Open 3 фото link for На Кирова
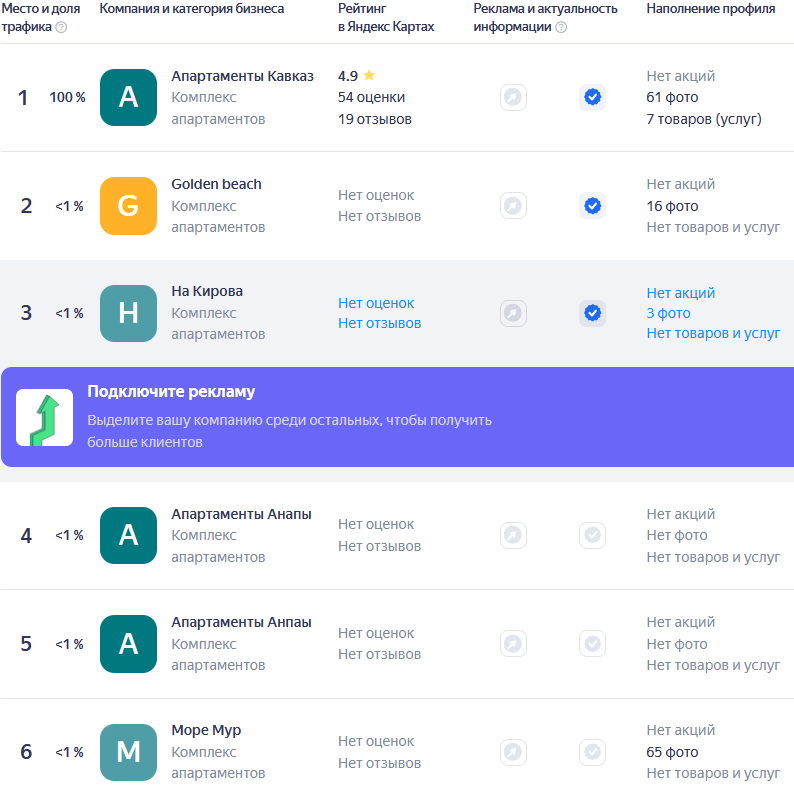794x800 pixels. tap(668, 313)
